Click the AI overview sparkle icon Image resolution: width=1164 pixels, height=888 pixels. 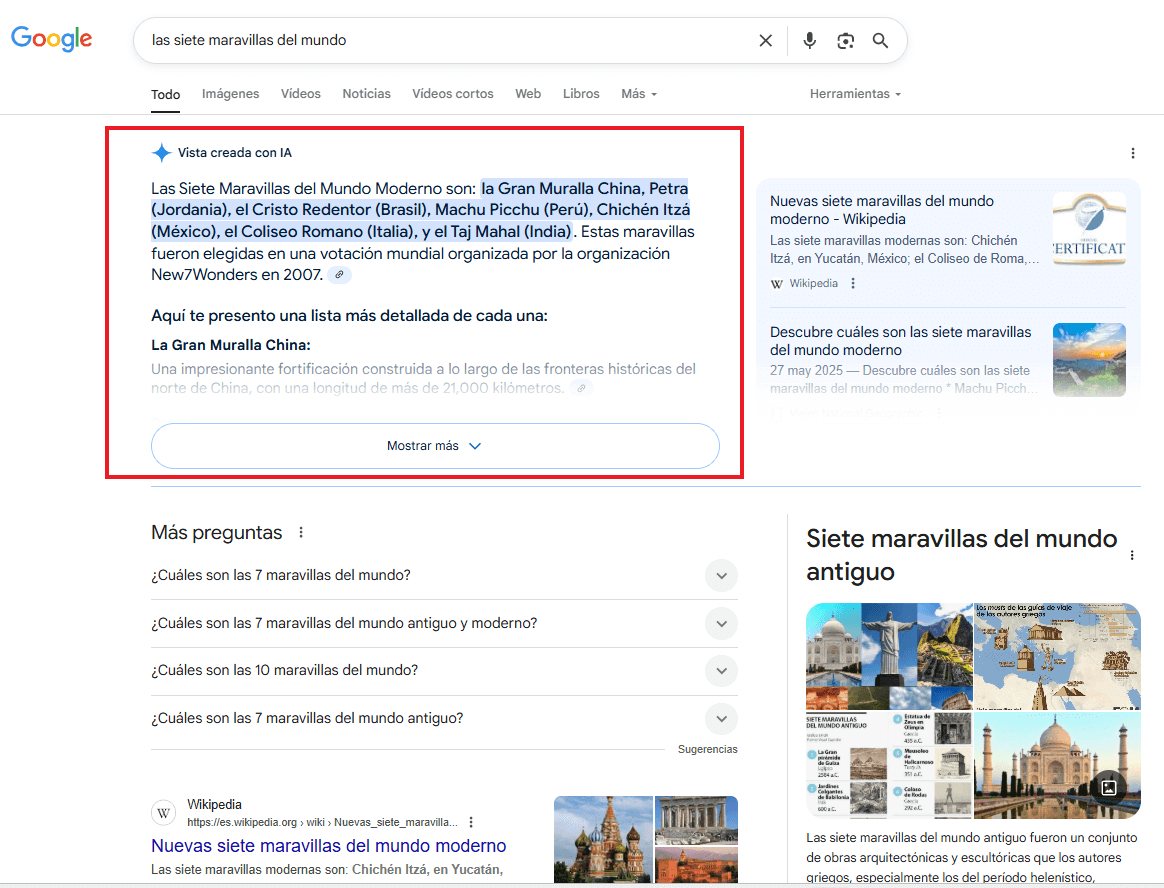[161, 153]
